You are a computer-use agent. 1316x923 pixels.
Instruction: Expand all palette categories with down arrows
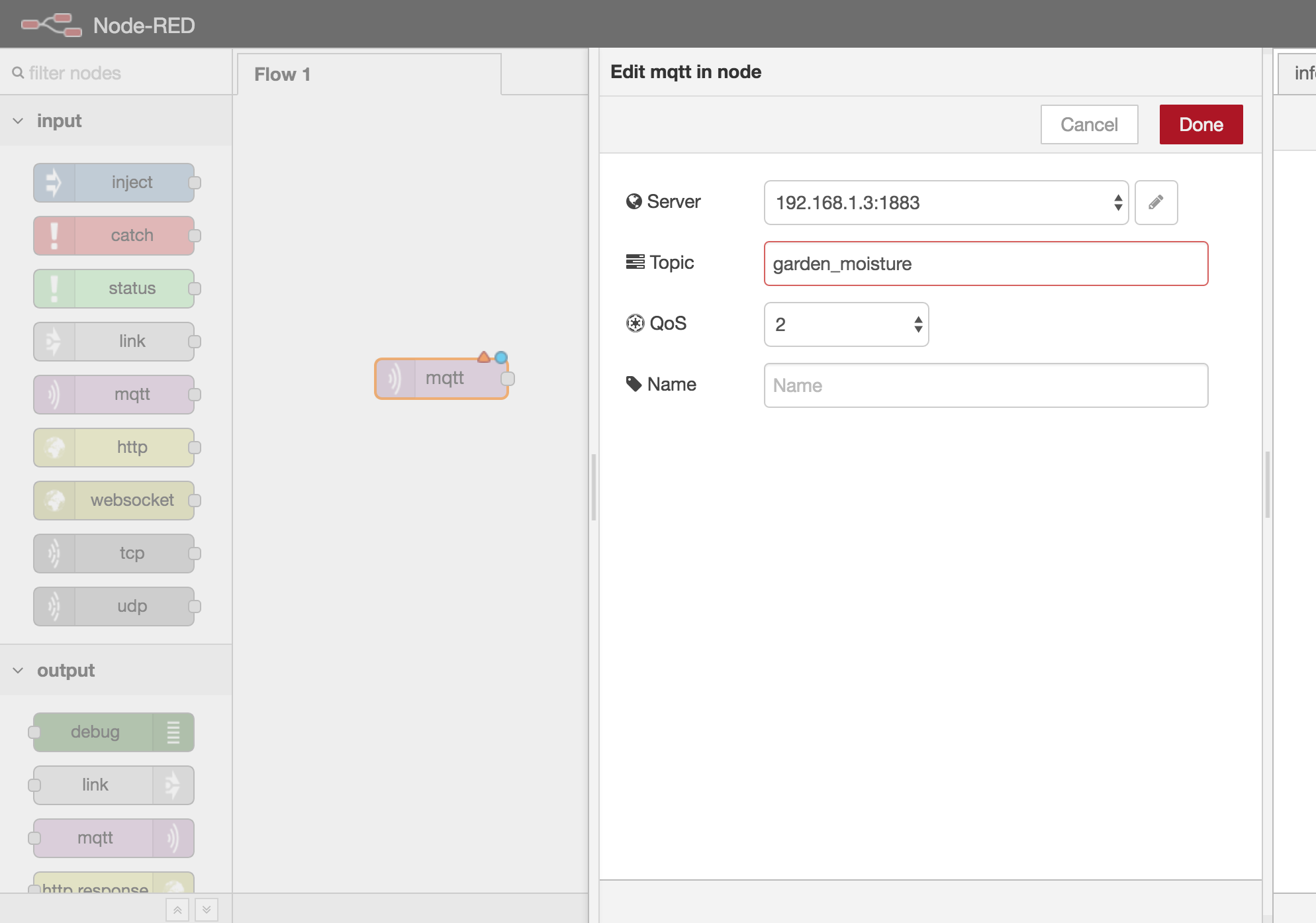click(x=207, y=910)
